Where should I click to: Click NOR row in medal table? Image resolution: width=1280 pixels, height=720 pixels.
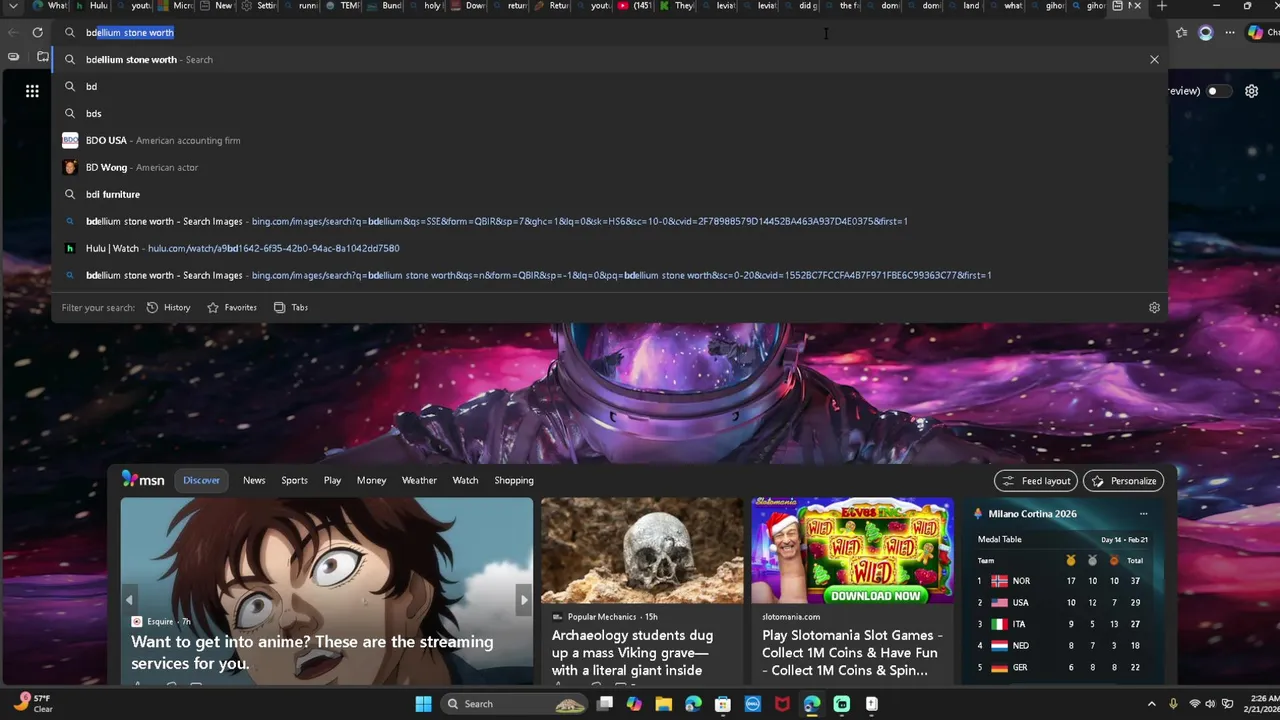pos(1061,581)
